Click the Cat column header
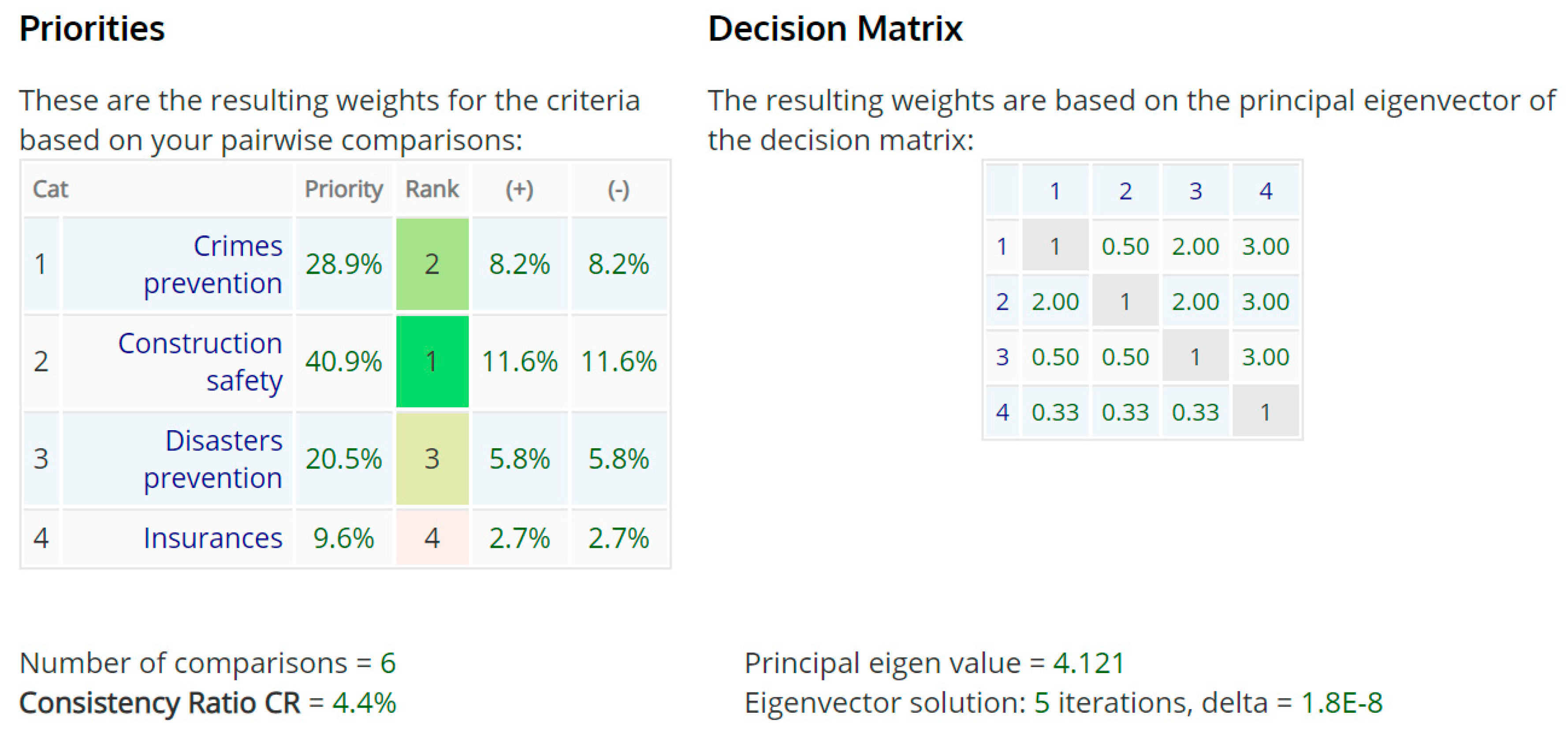 pyautogui.click(x=51, y=189)
